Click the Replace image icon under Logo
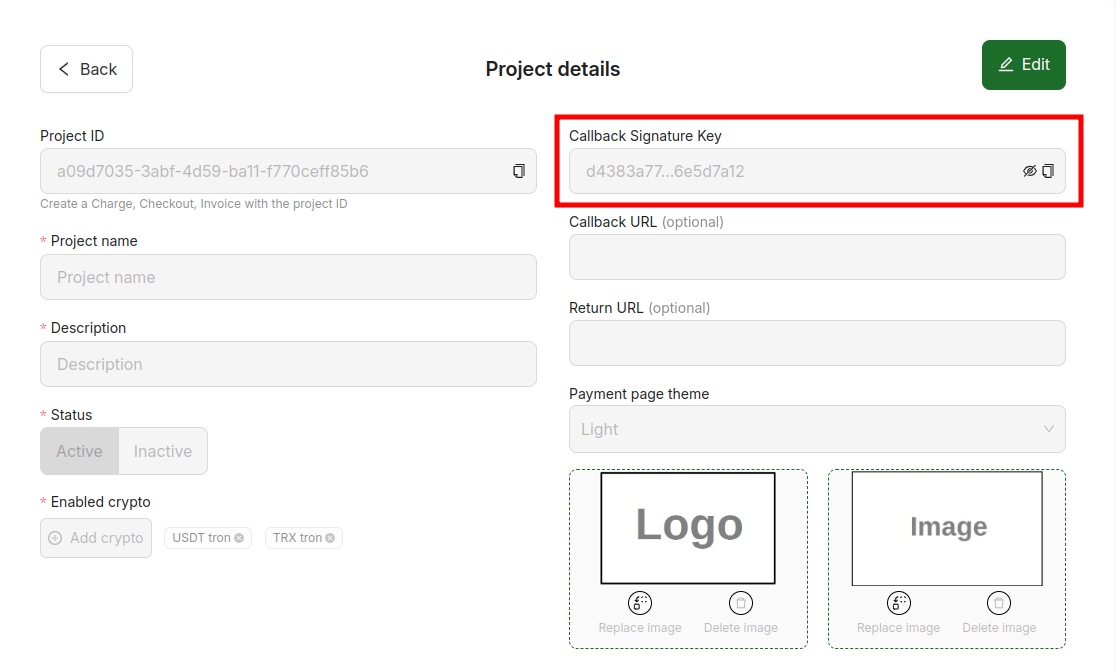The height and width of the screenshot is (671, 1116). (640, 603)
